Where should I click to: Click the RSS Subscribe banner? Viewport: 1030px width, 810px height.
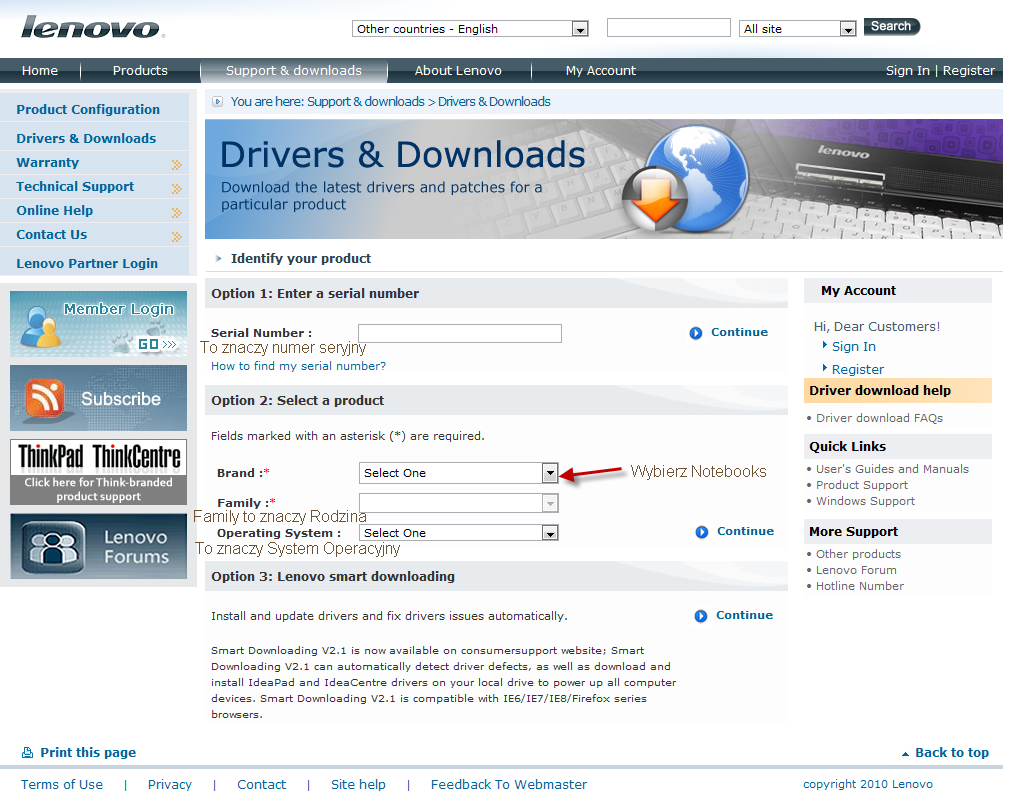click(x=99, y=398)
